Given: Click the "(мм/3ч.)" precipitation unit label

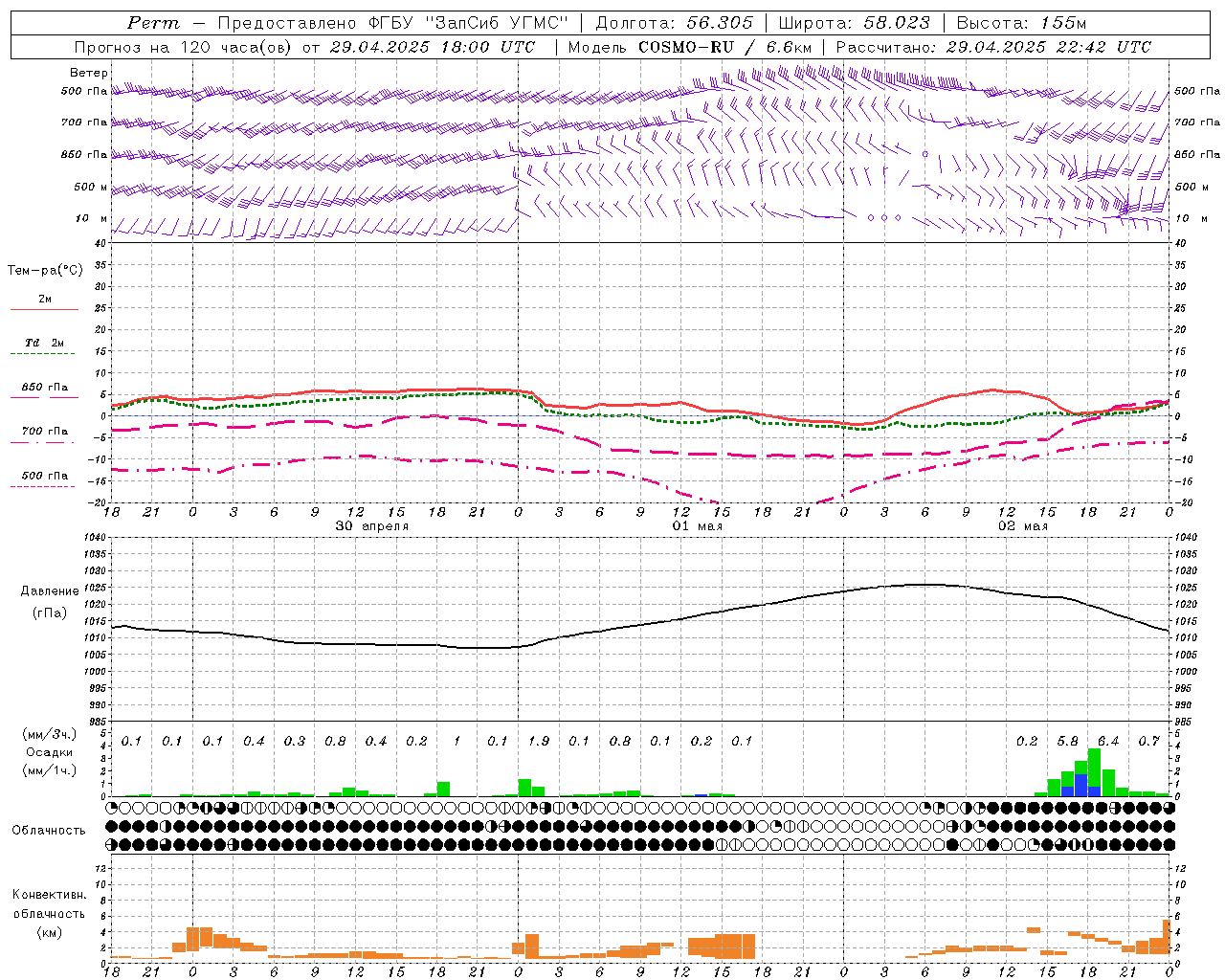Looking at the screenshot, I should click(x=48, y=734).
